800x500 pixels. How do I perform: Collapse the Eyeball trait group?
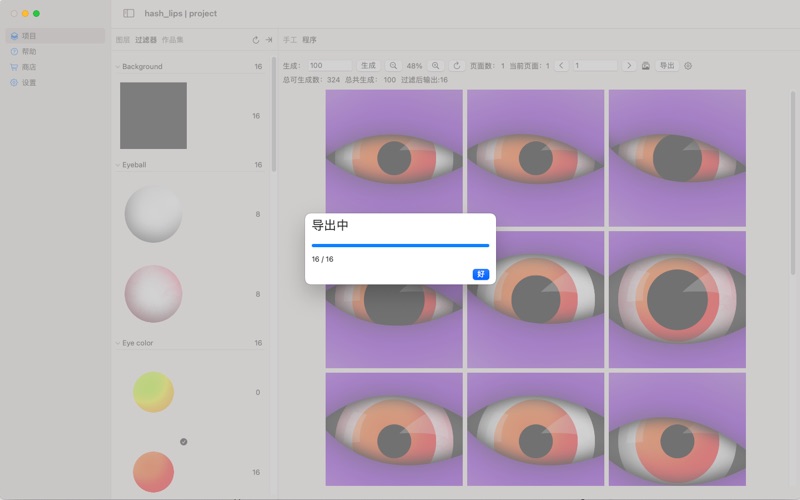[x=117, y=165]
